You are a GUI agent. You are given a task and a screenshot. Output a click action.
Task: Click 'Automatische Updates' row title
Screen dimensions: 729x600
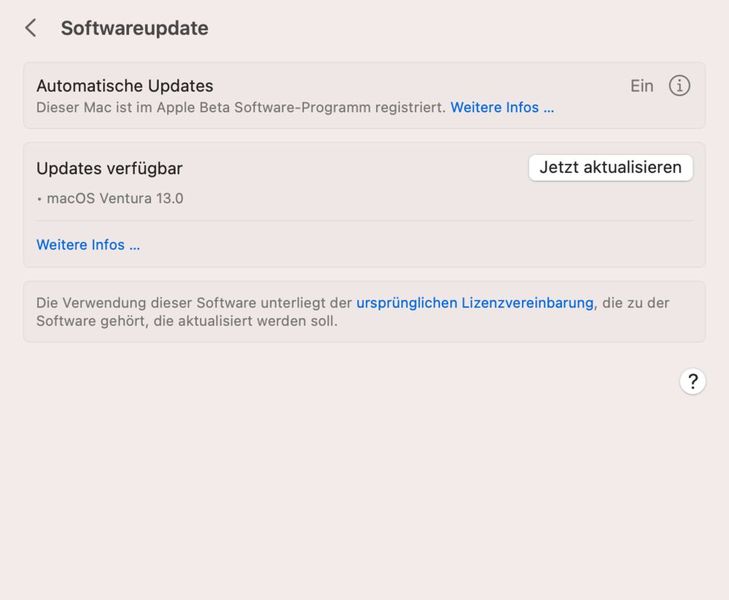(x=125, y=86)
